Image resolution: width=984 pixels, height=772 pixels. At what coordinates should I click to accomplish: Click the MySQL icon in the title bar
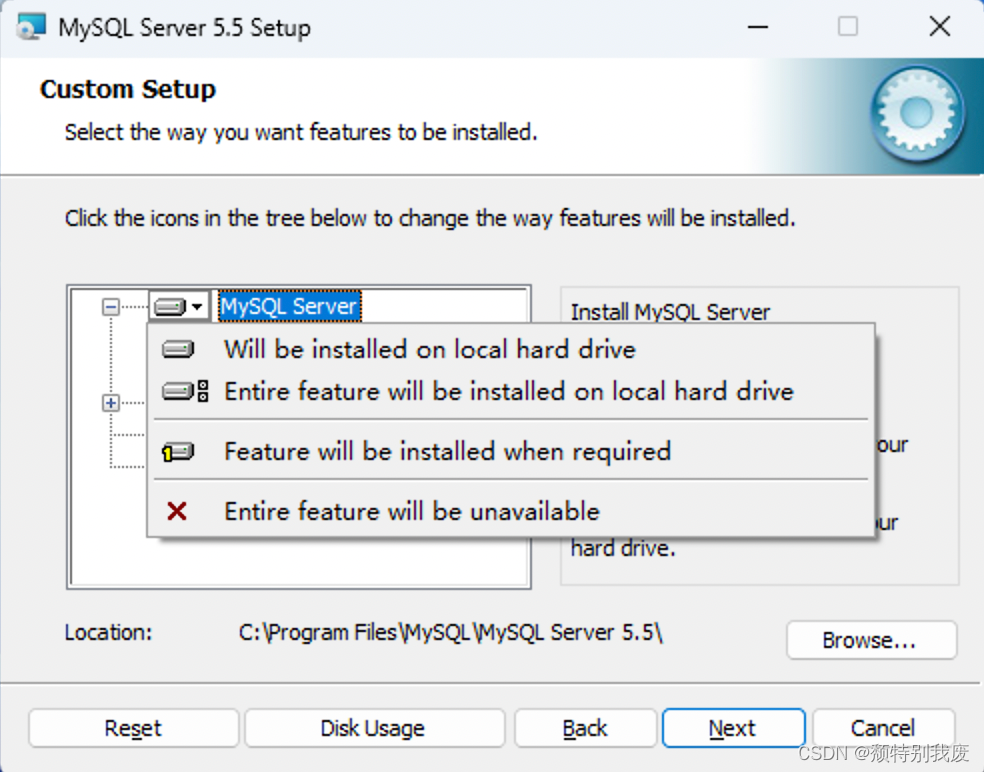30,26
